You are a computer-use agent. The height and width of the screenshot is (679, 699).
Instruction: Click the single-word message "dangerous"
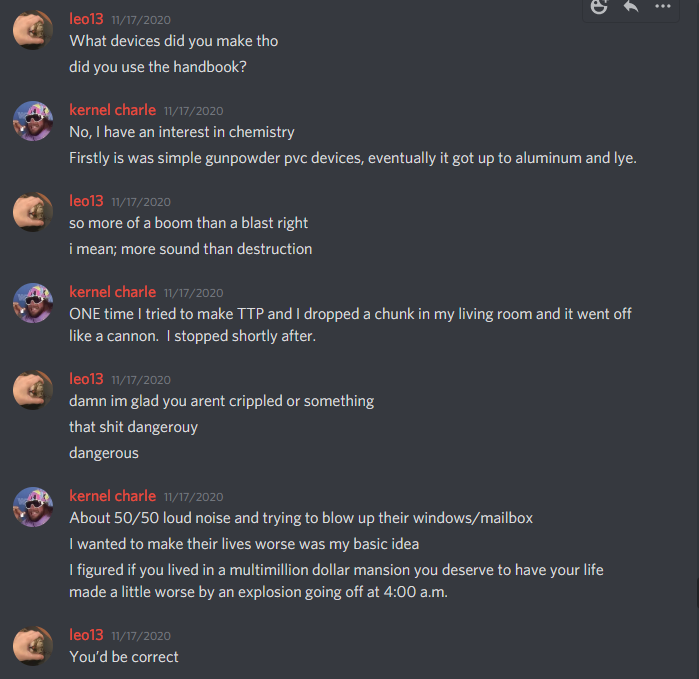coord(104,453)
